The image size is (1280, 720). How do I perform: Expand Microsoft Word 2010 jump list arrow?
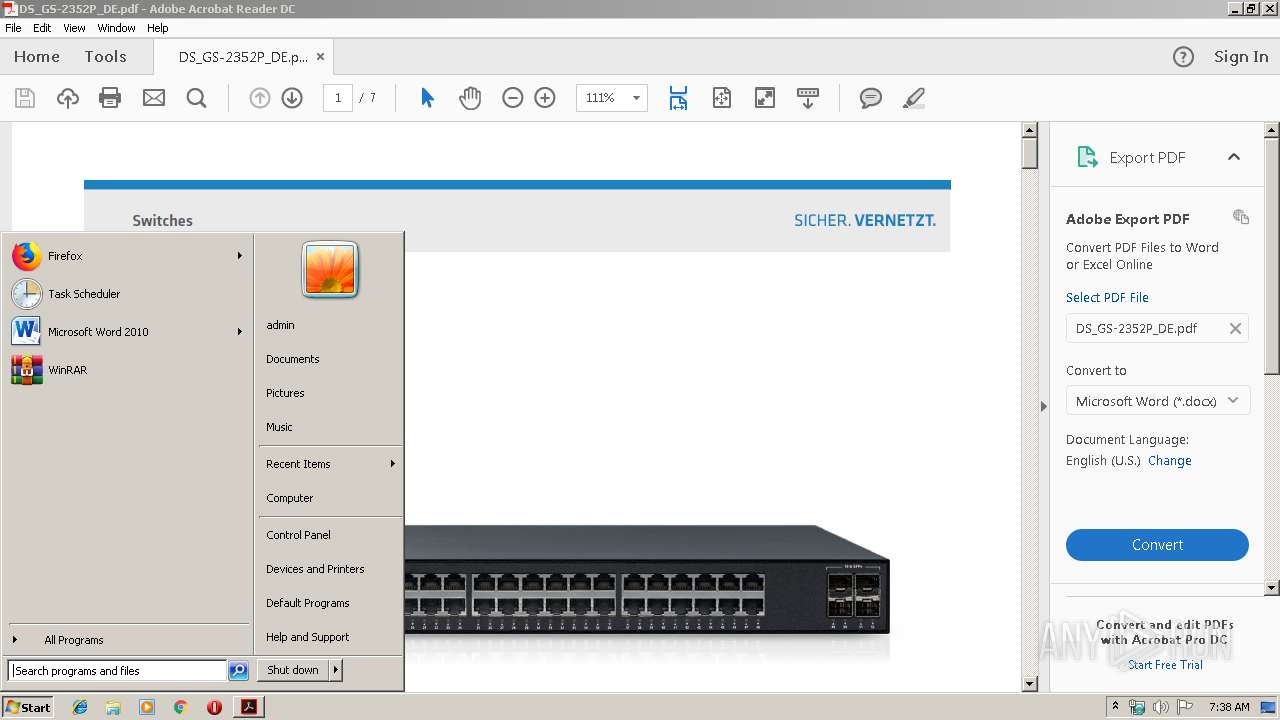tap(240, 332)
